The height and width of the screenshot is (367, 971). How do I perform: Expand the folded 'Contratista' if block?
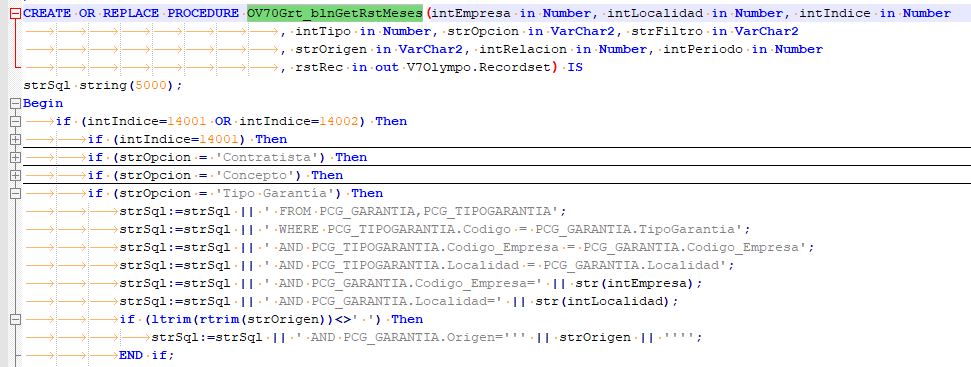pos(15,157)
